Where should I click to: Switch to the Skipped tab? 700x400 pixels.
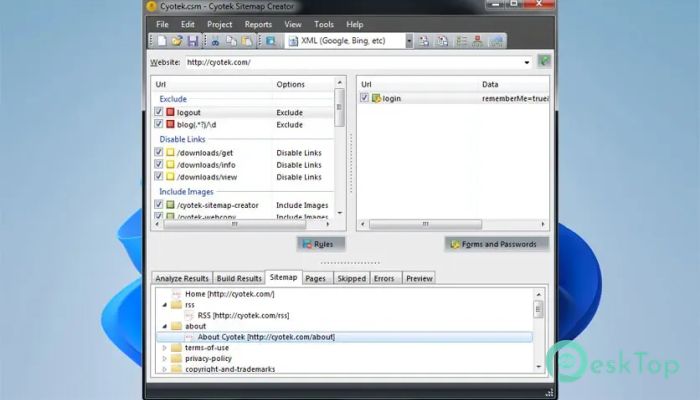coord(351,278)
